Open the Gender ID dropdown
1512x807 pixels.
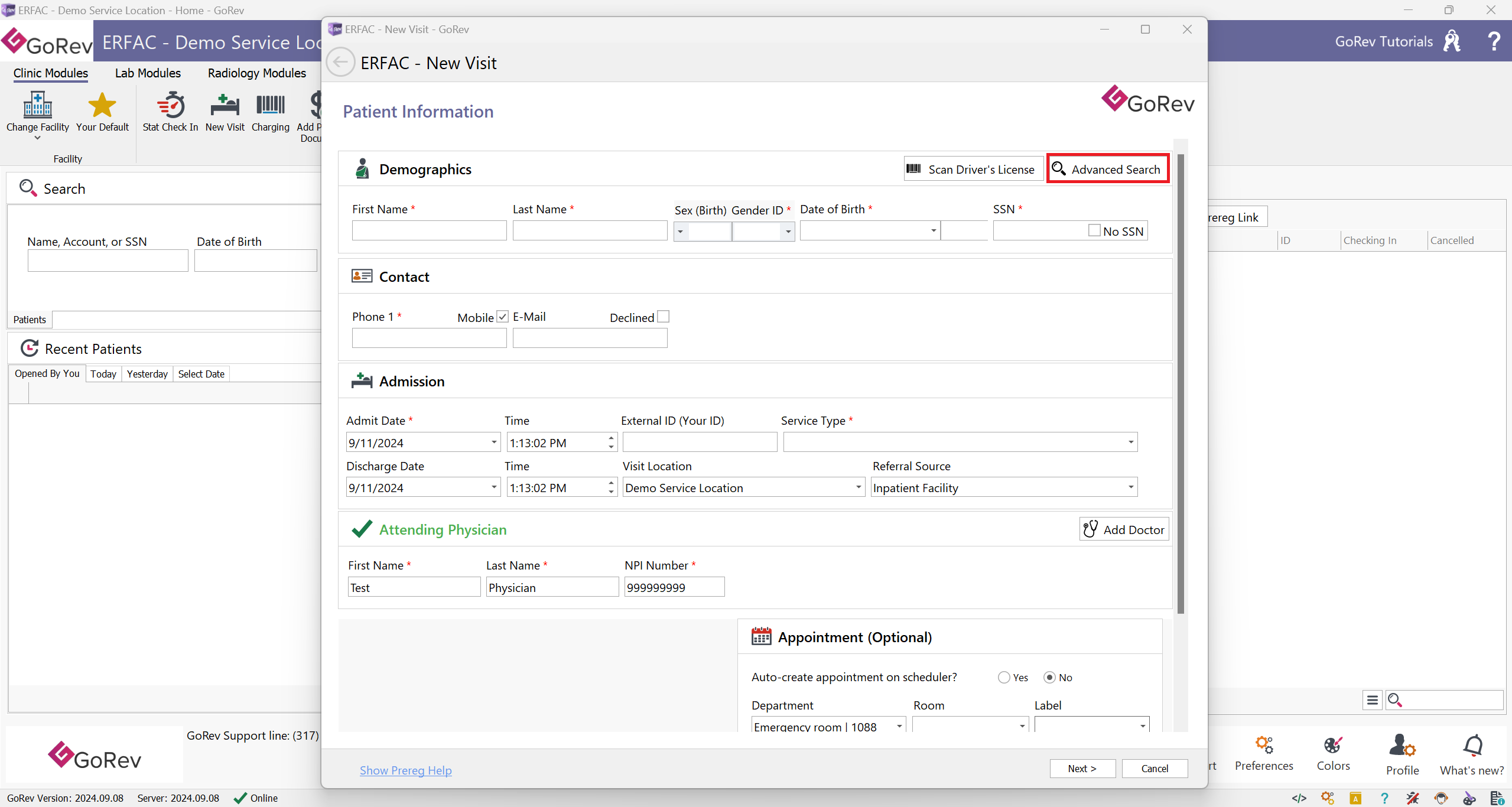788,231
